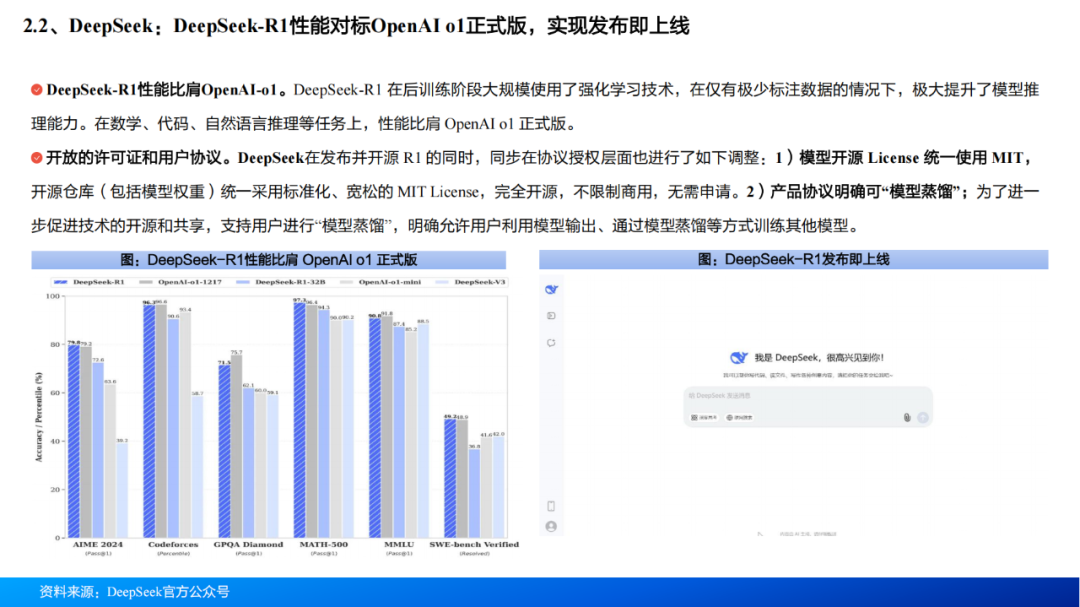This screenshot has width=1080, height=607.
Task: Click the '93.4' value above the Codeforces bar
Action: tap(185, 309)
